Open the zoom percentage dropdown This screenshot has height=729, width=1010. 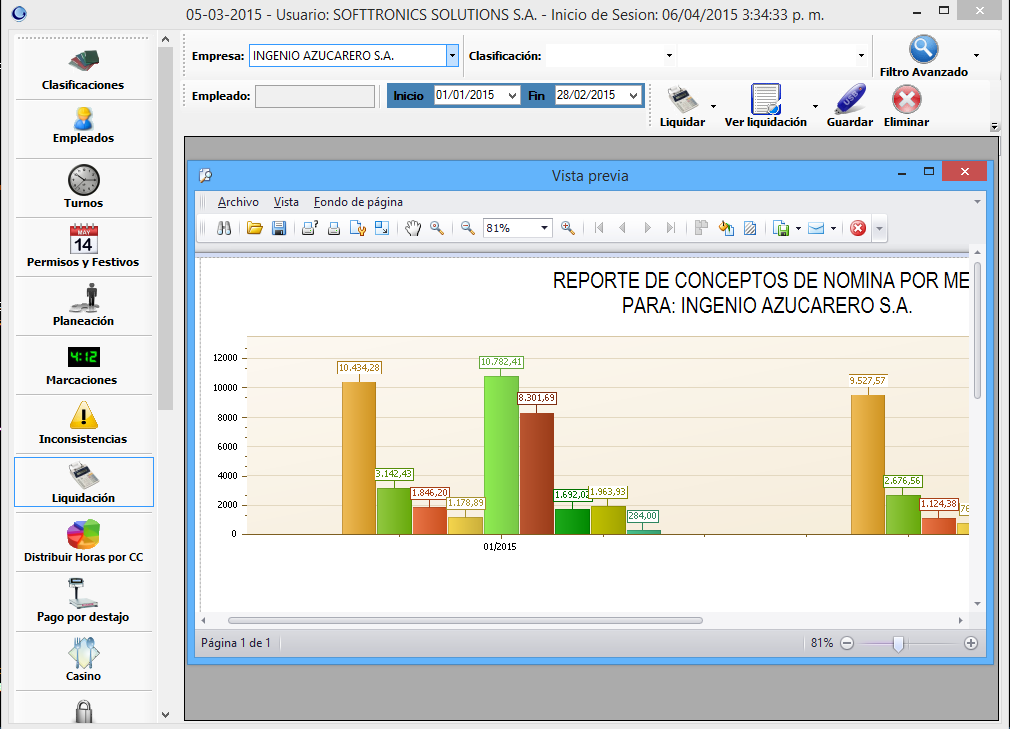coord(545,228)
